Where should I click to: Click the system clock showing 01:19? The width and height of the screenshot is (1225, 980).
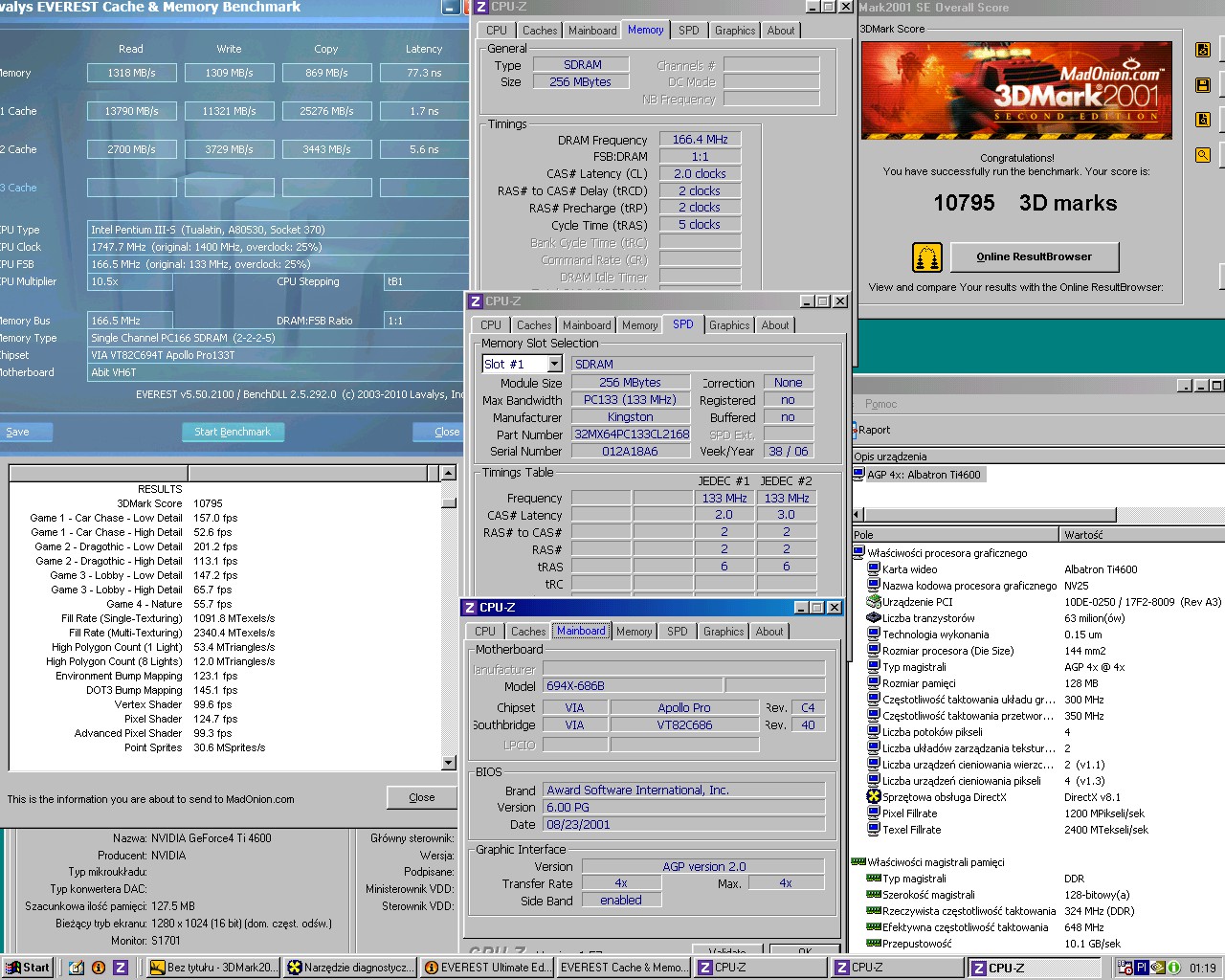[x=1203, y=968]
